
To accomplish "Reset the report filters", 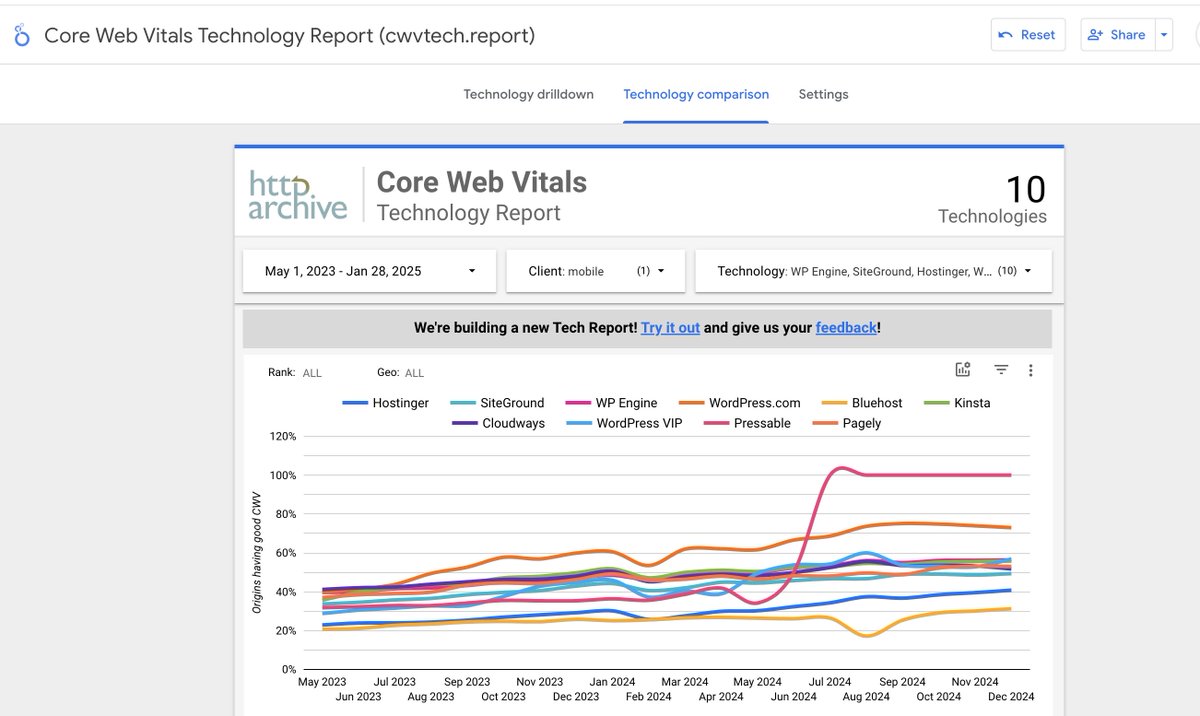I will 1028,35.
